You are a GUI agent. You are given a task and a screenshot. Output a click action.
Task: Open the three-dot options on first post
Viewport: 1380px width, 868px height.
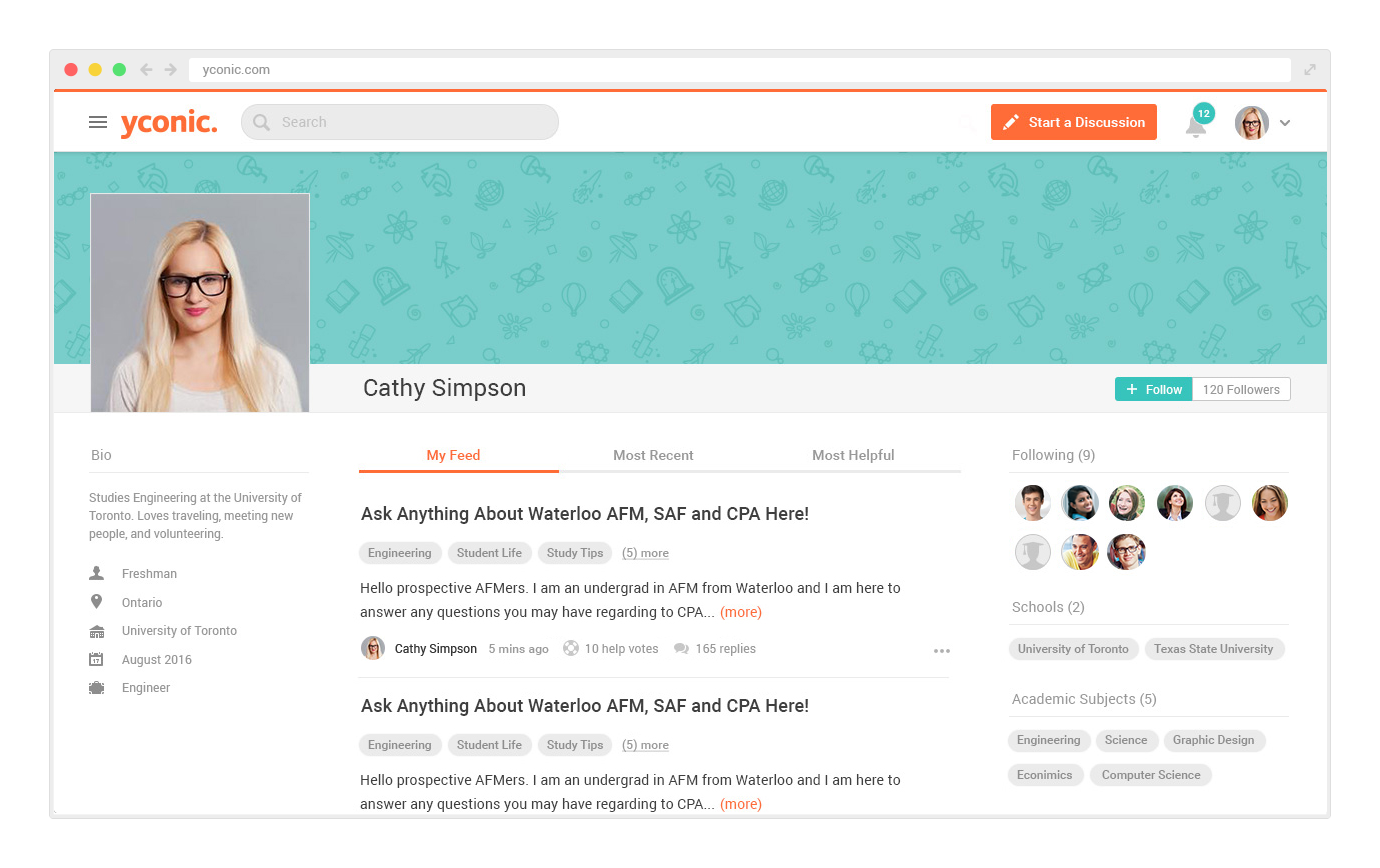942,651
